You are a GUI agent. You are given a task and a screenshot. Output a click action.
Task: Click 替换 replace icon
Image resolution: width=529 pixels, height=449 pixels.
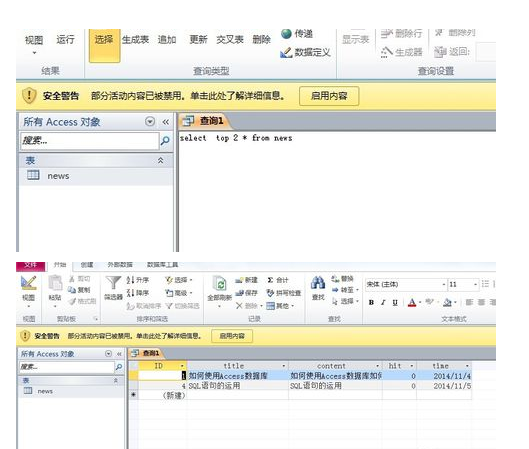click(335, 279)
